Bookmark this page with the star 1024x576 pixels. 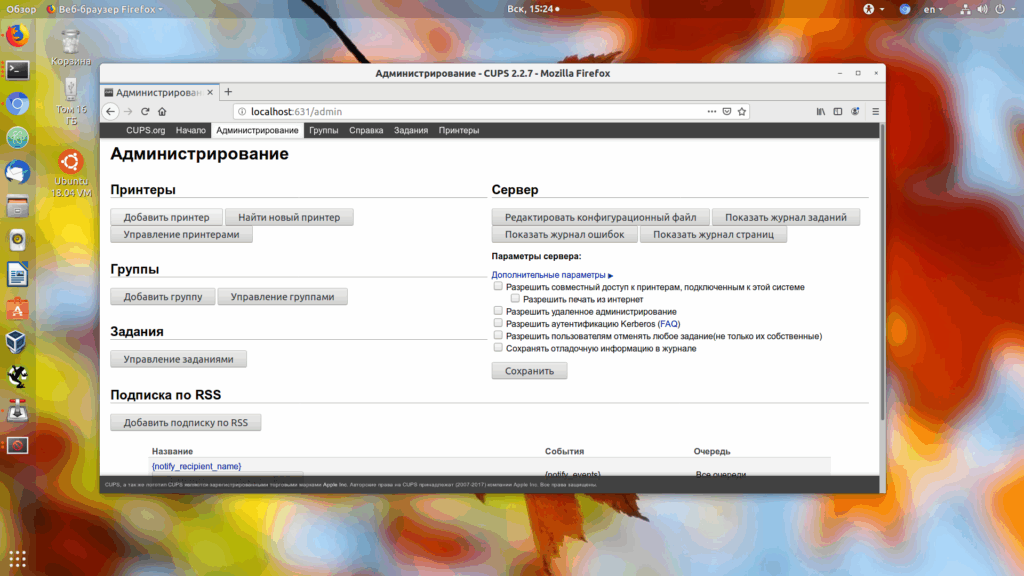[742, 112]
